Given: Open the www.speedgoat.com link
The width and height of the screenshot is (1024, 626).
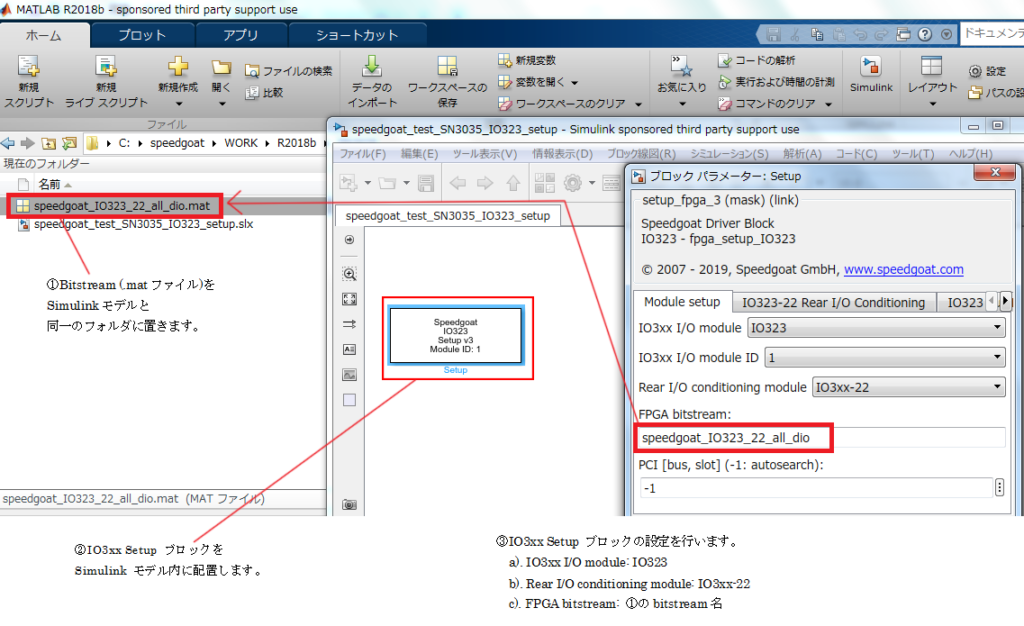Looking at the screenshot, I should [903, 268].
